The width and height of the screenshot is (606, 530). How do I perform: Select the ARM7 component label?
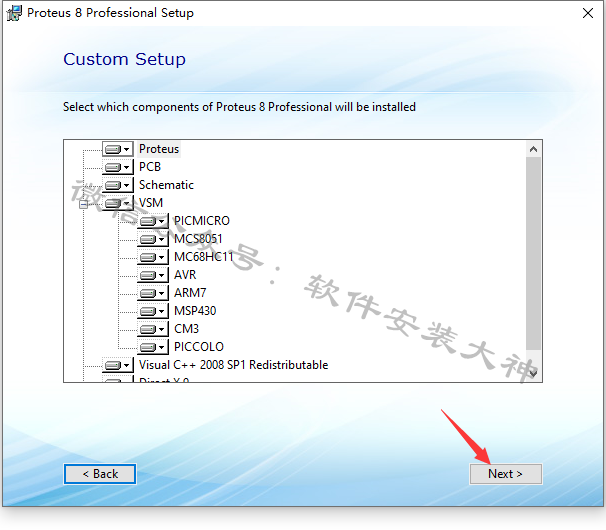(x=190, y=293)
